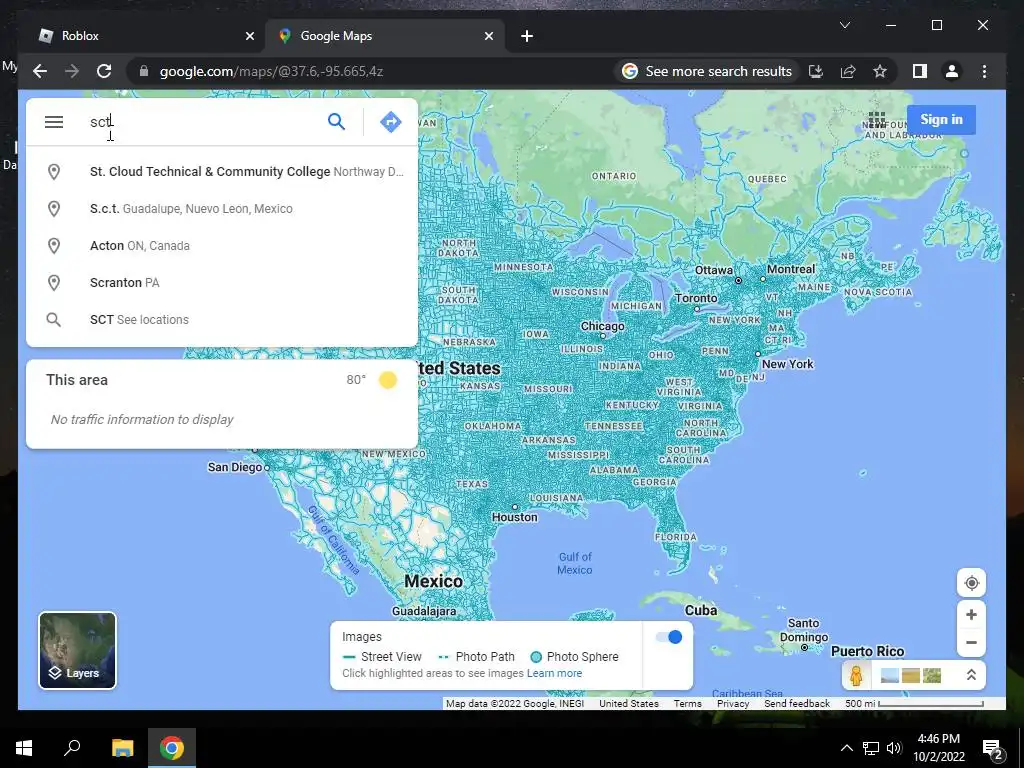The width and height of the screenshot is (1024, 768).
Task: Click the Layers satellite thumbnail
Action: [78, 650]
